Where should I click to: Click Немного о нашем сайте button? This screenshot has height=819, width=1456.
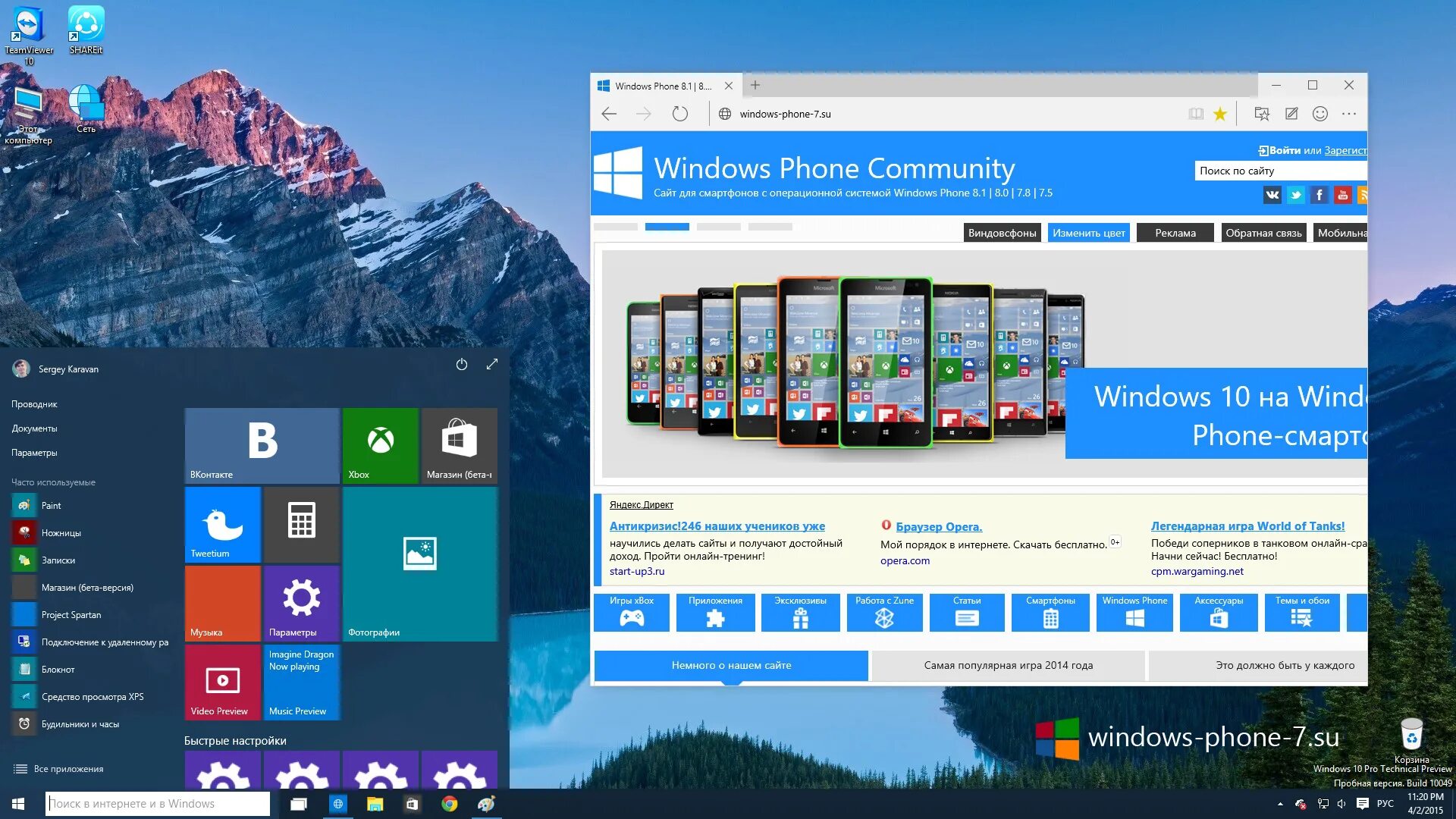pyautogui.click(x=731, y=665)
